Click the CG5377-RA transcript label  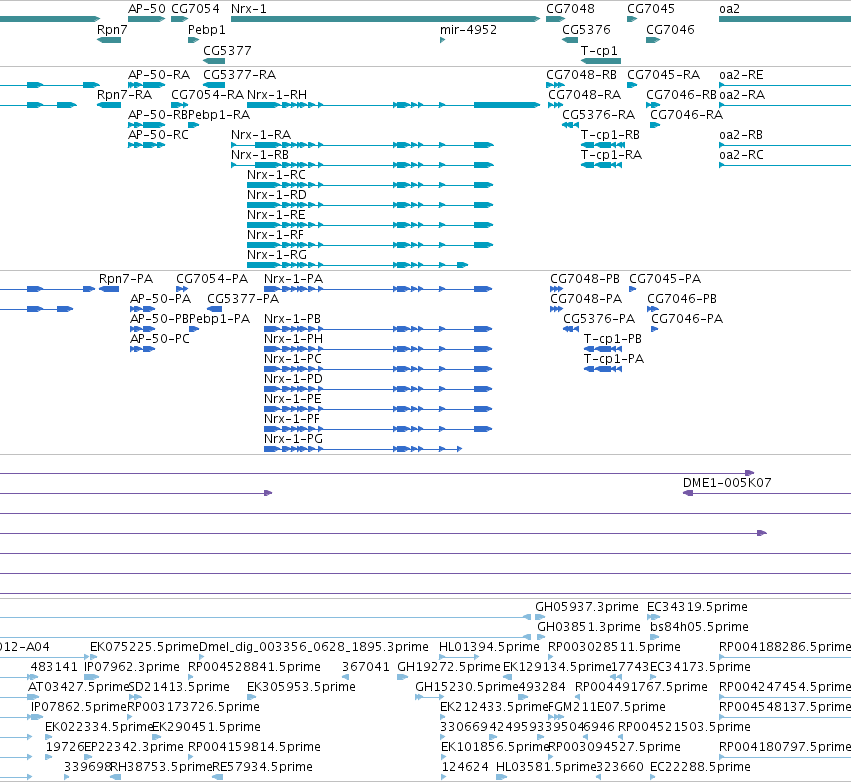239,74
